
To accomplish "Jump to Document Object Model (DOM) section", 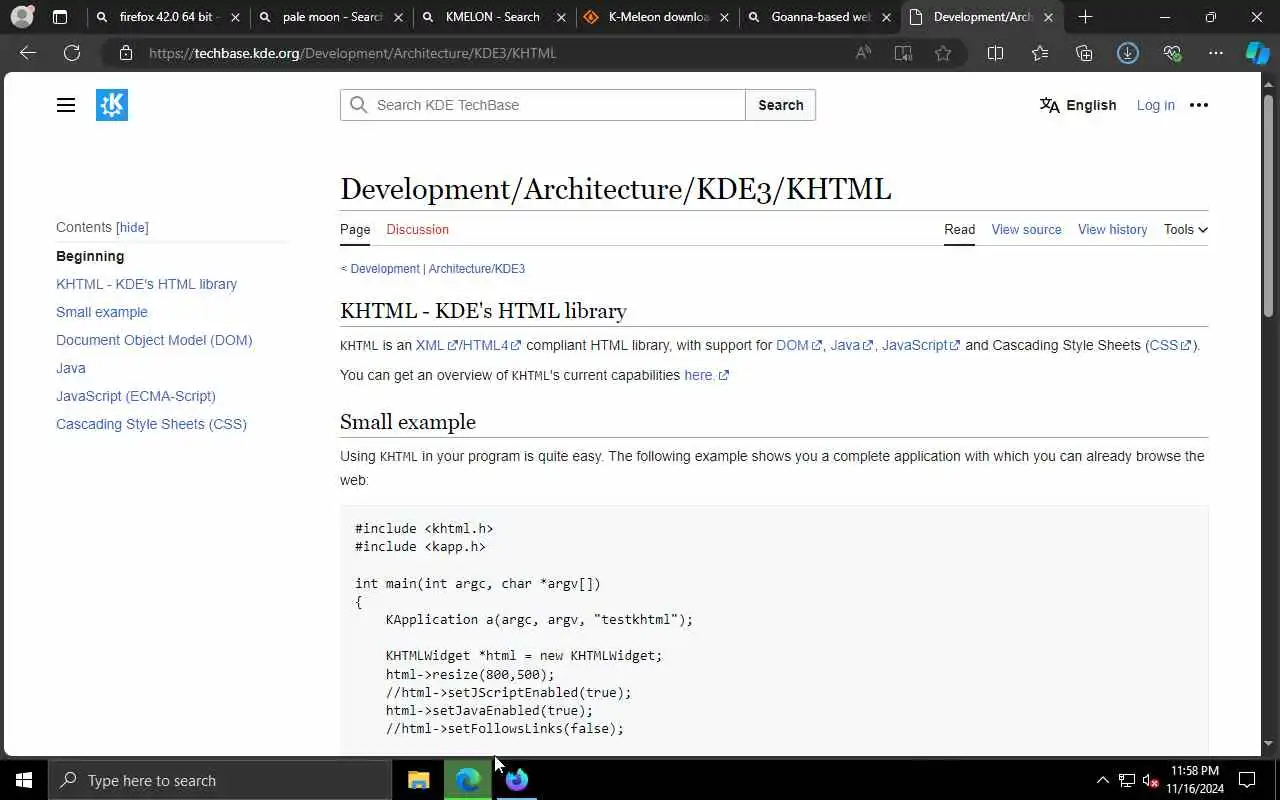I will [x=154, y=340].
